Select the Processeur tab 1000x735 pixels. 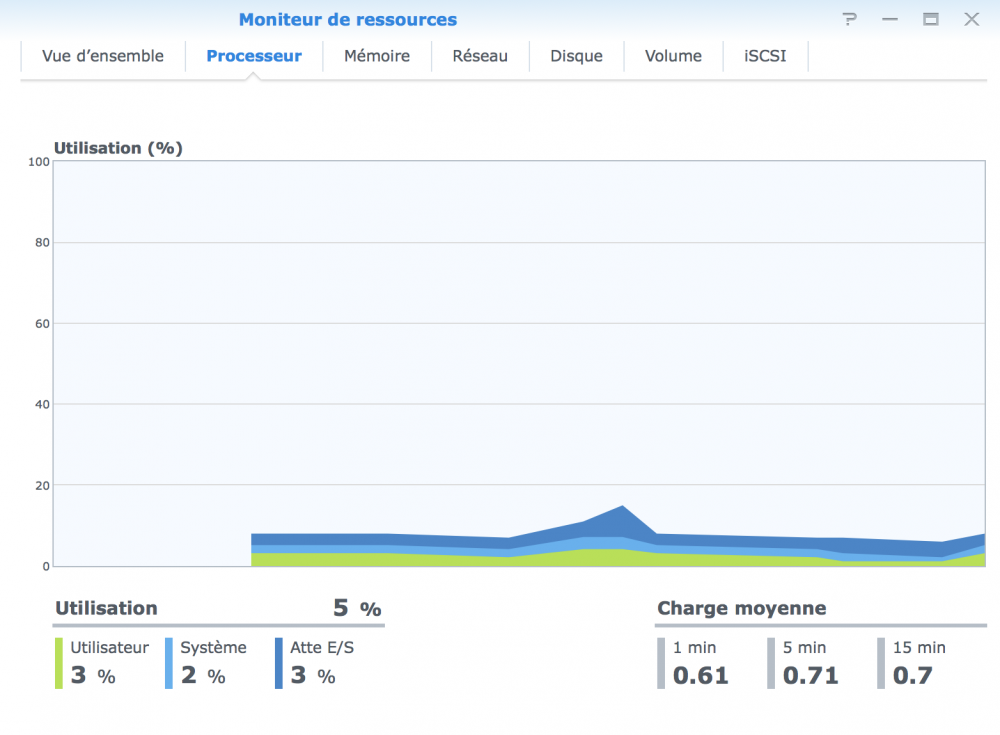[x=254, y=56]
